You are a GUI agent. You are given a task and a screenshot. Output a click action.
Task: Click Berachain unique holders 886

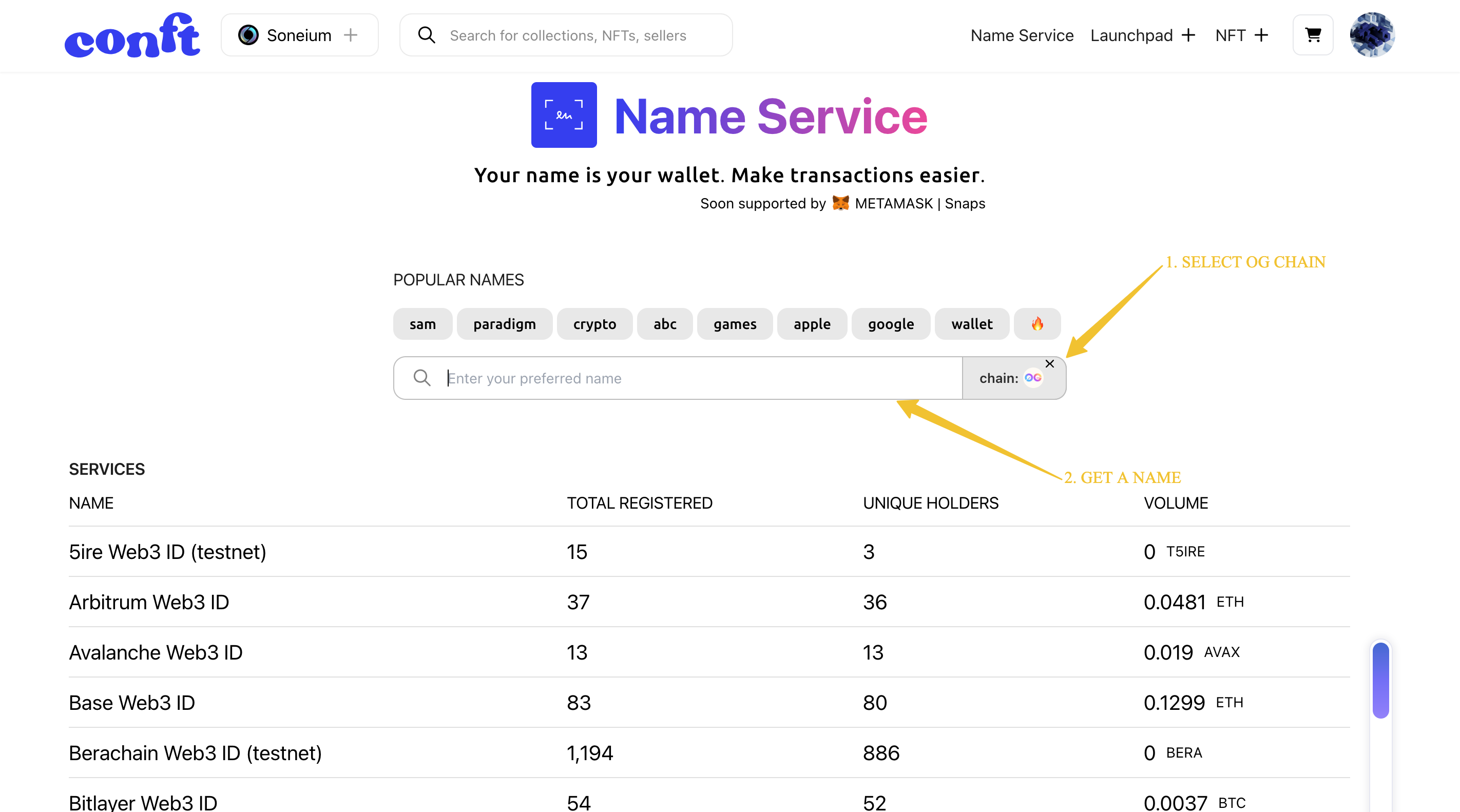pyautogui.click(x=881, y=753)
